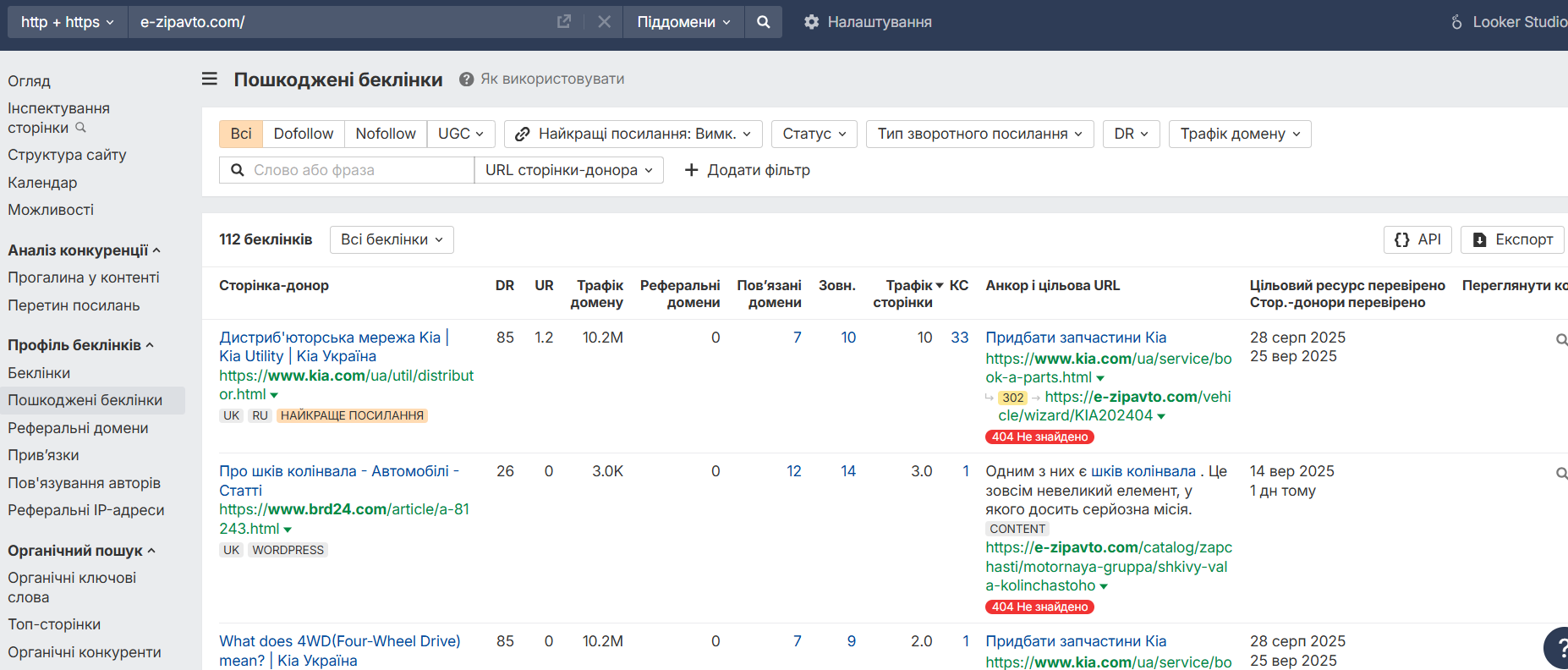Expand the Тип зворотного посилання dropdown
Image resolution: width=1568 pixels, height=670 pixels.
click(x=979, y=134)
